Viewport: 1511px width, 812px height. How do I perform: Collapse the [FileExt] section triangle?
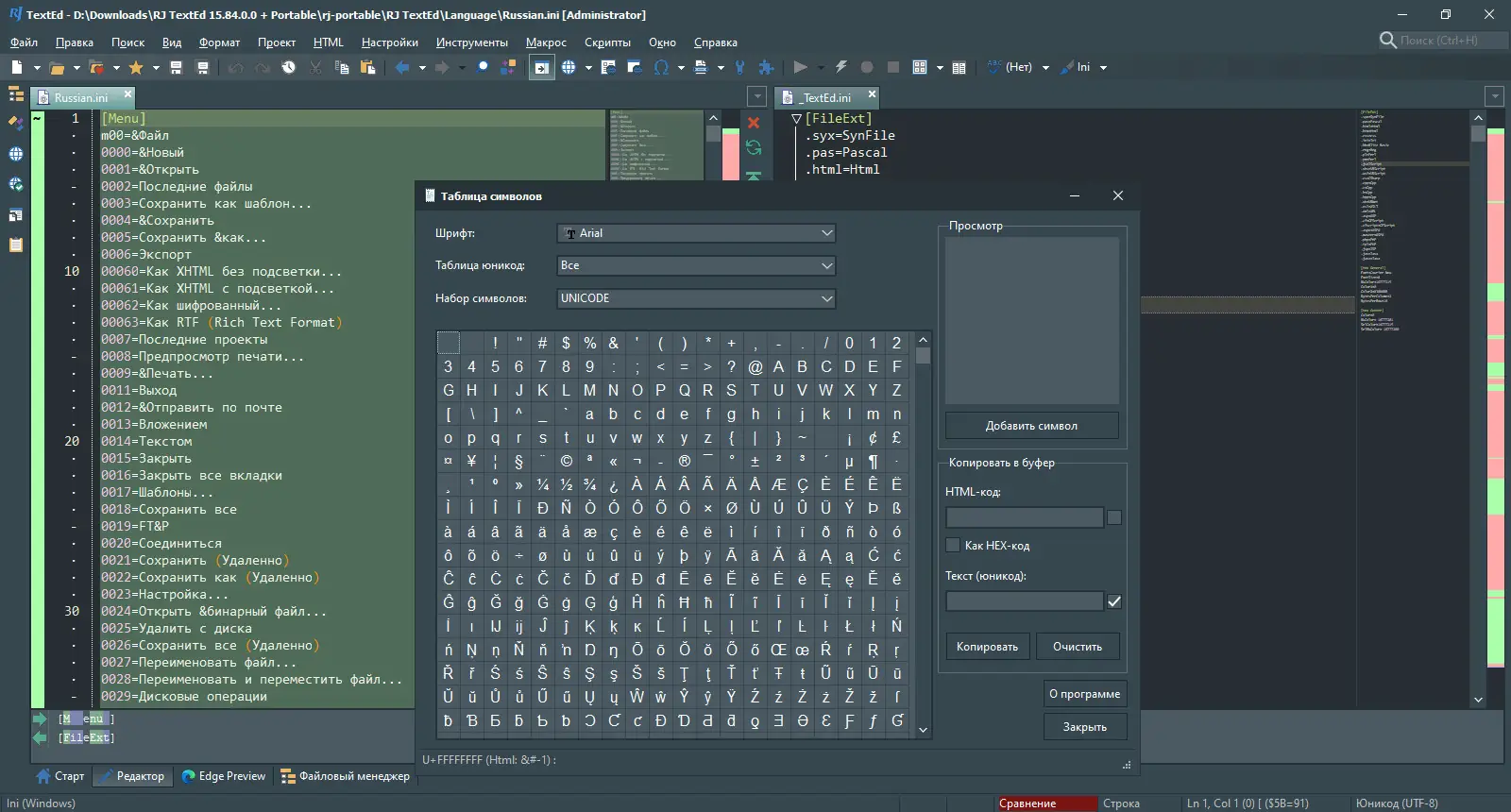click(796, 119)
